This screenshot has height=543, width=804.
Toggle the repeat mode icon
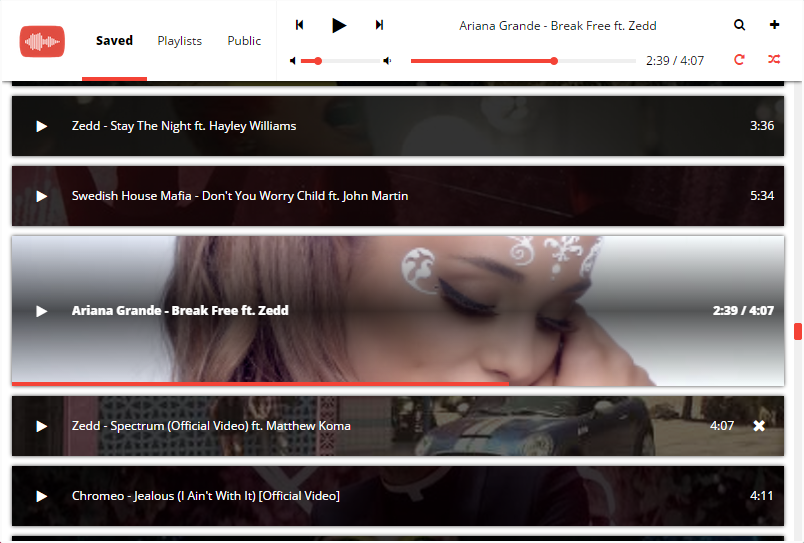click(739, 59)
